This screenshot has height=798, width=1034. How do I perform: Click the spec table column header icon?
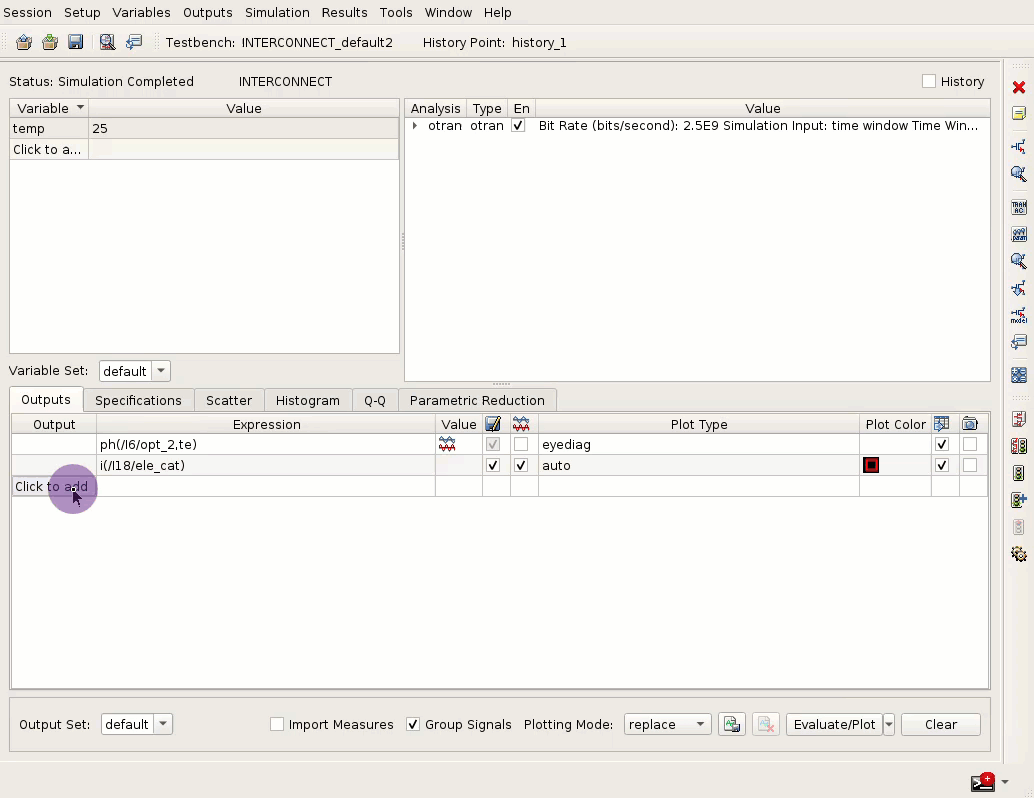tap(942, 424)
